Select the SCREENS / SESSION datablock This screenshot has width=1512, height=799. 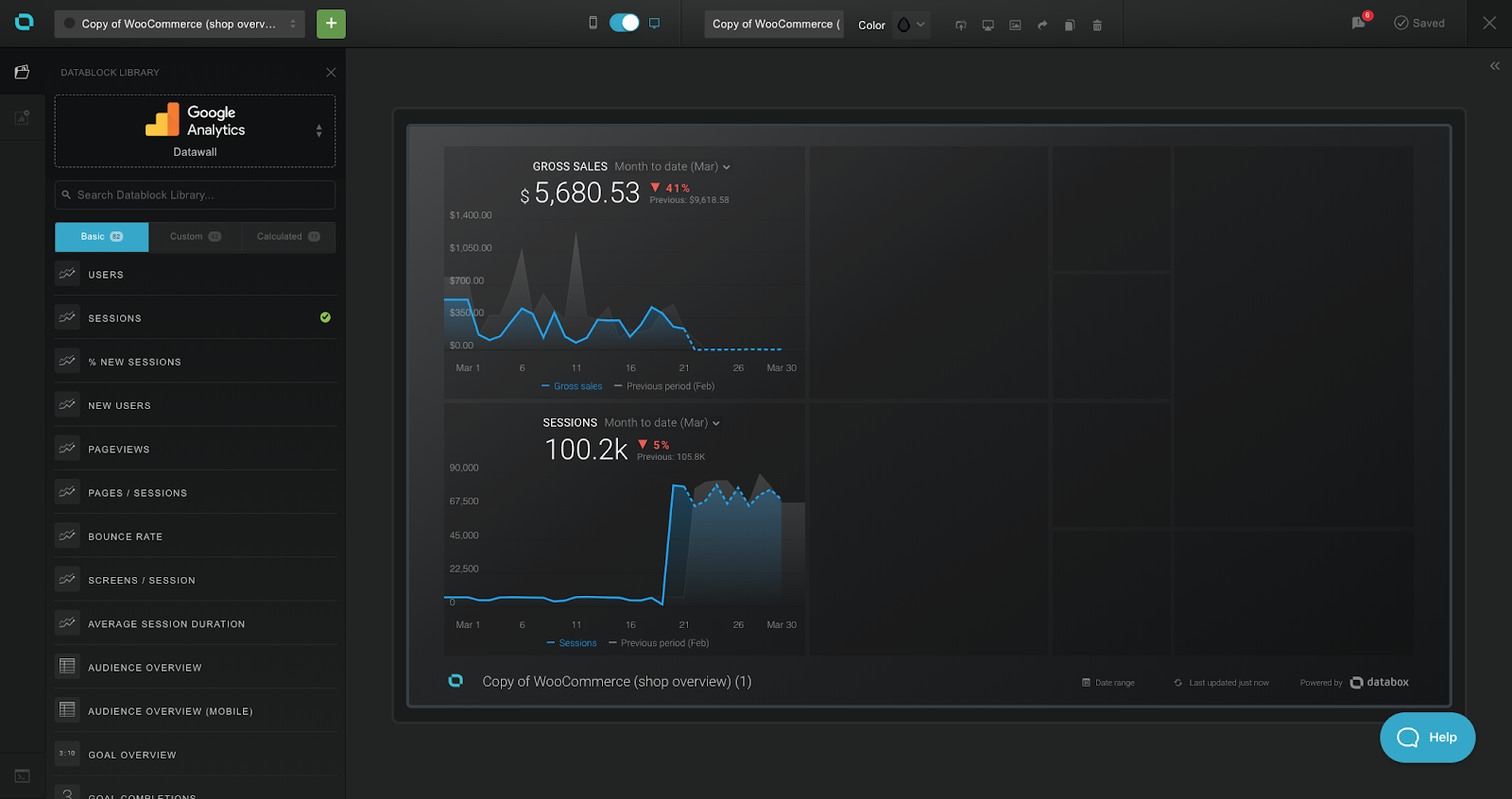point(195,580)
